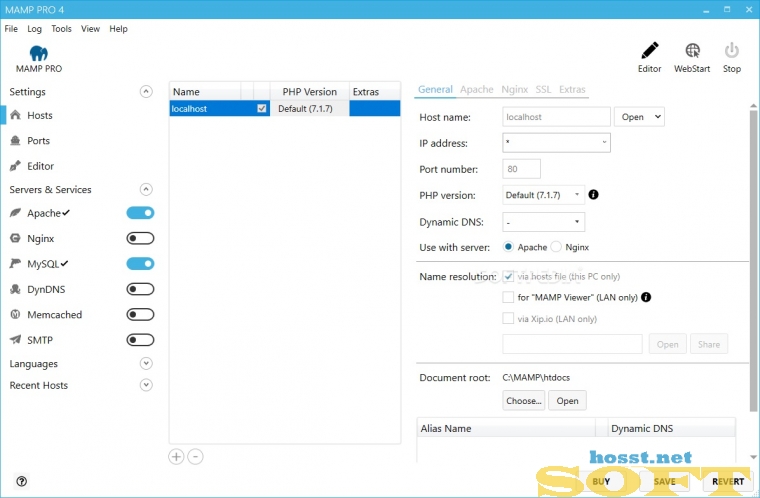This screenshot has width=760, height=498.
Task: Open the Dynamic DNS dropdown
Action: [543, 222]
